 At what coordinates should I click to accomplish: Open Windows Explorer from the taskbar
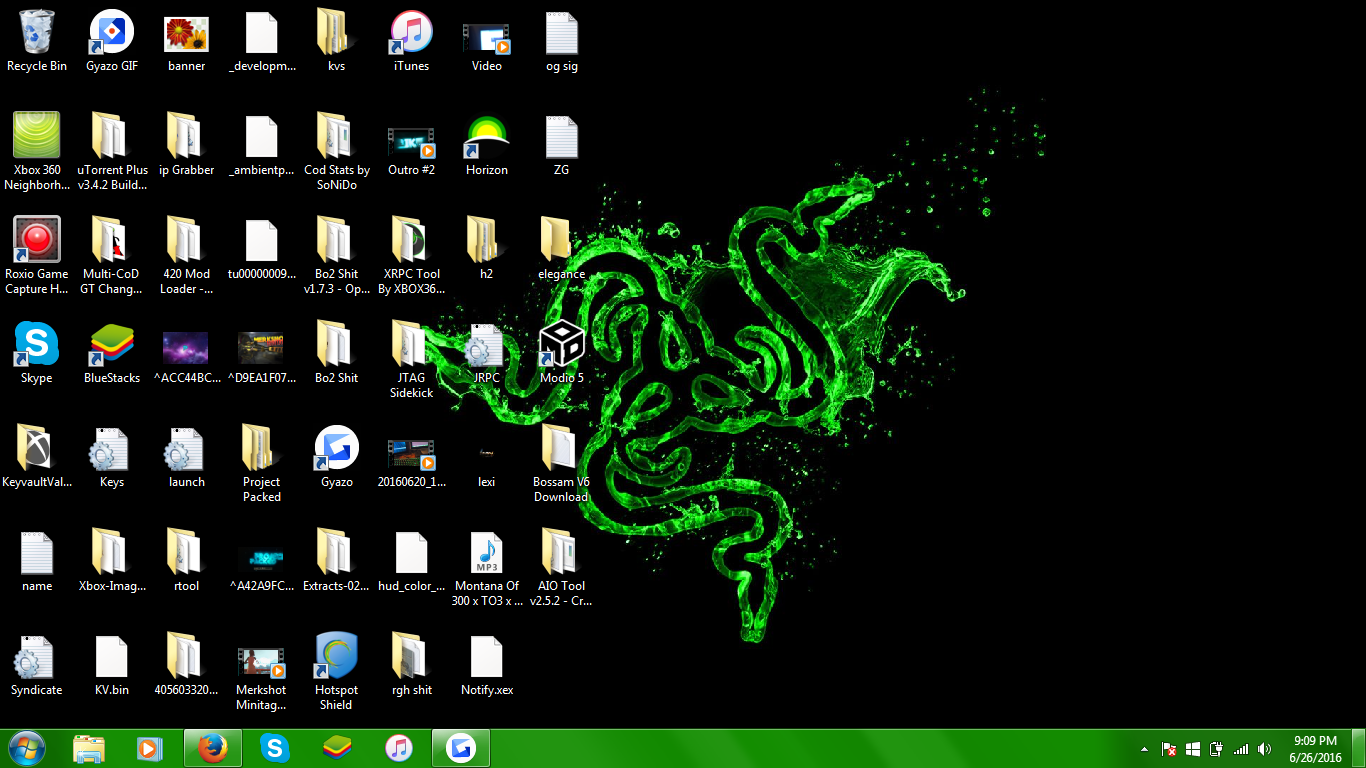(x=88, y=748)
